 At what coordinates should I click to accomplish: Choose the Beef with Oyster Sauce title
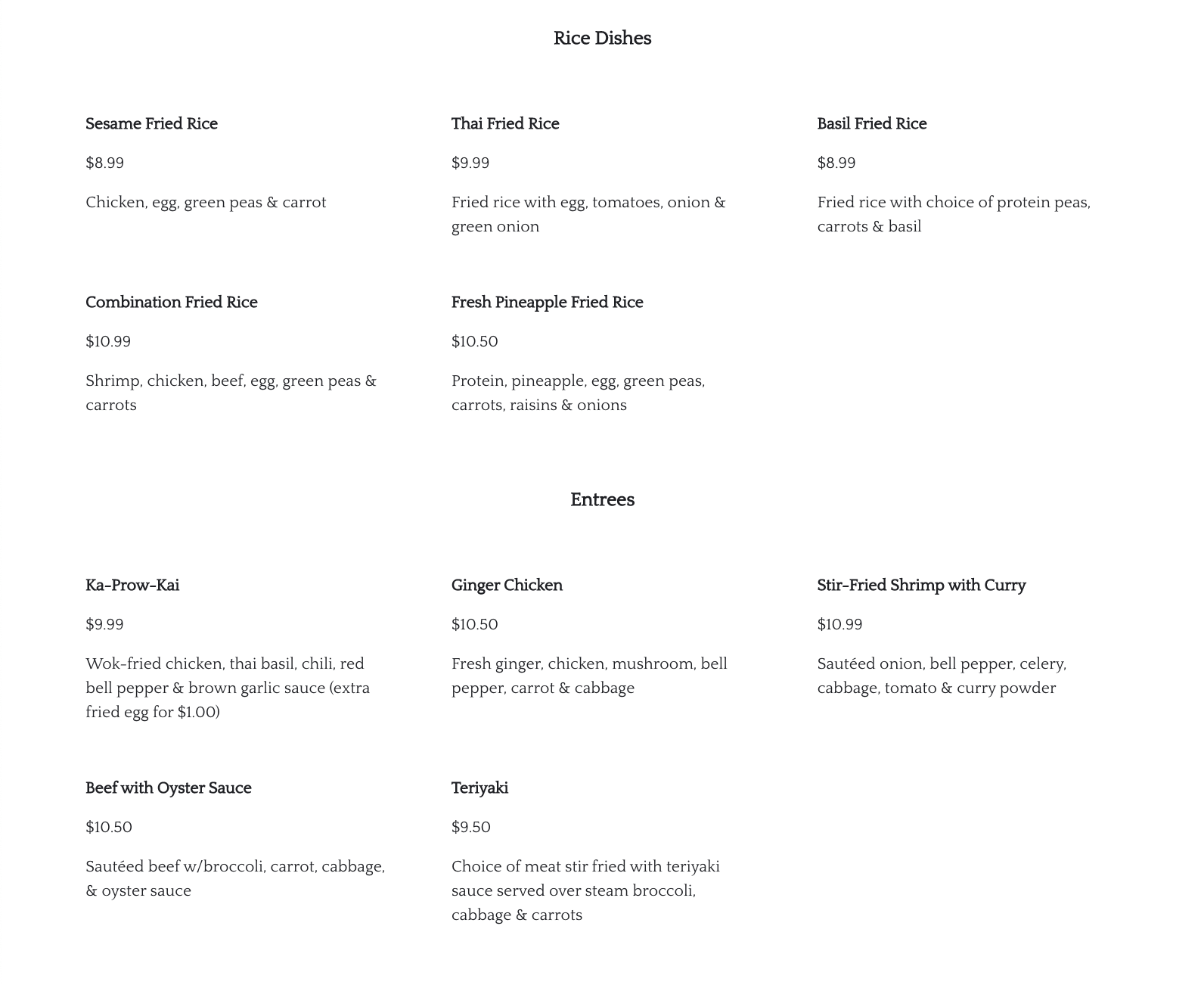click(168, 788)
